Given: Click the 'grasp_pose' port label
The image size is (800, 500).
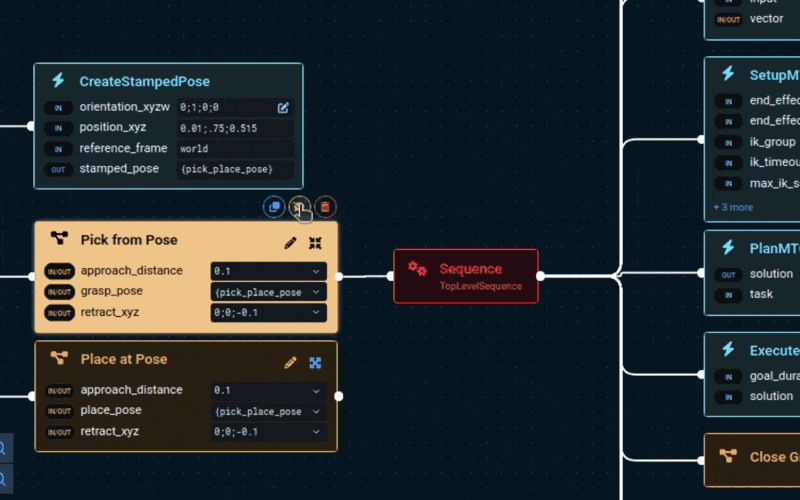Looking at the screenshot, I should (112, 291).
